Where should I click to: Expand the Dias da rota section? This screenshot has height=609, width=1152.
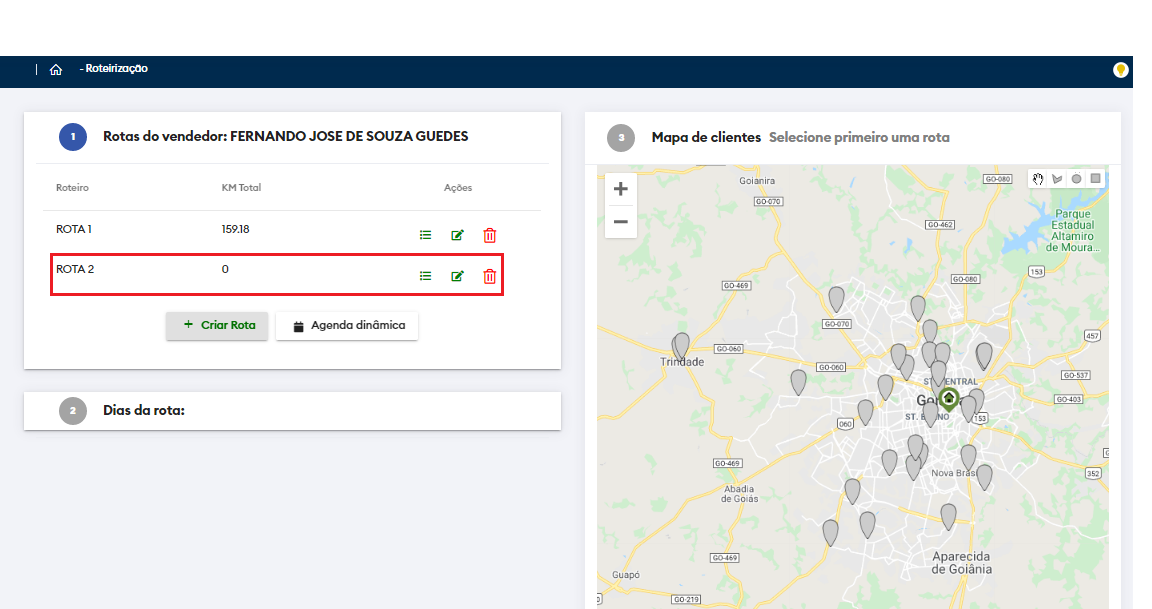coord(144,410)
